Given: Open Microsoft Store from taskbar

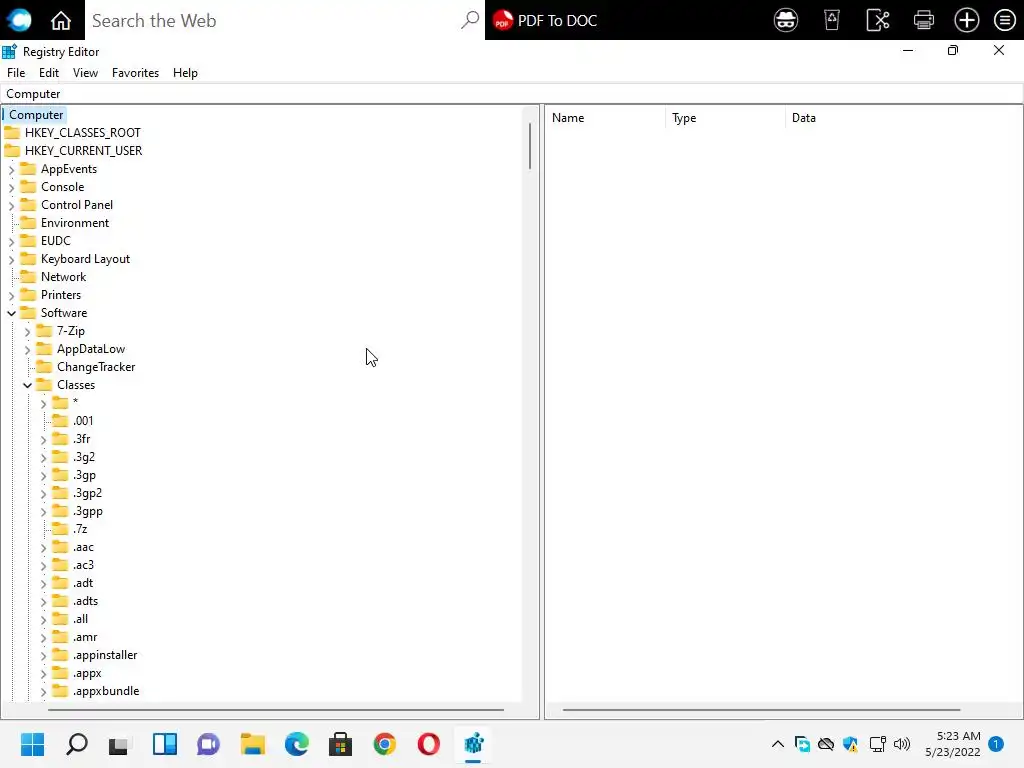Looking at the screenshot, I should pyautogui.click(x=340, y=744).
